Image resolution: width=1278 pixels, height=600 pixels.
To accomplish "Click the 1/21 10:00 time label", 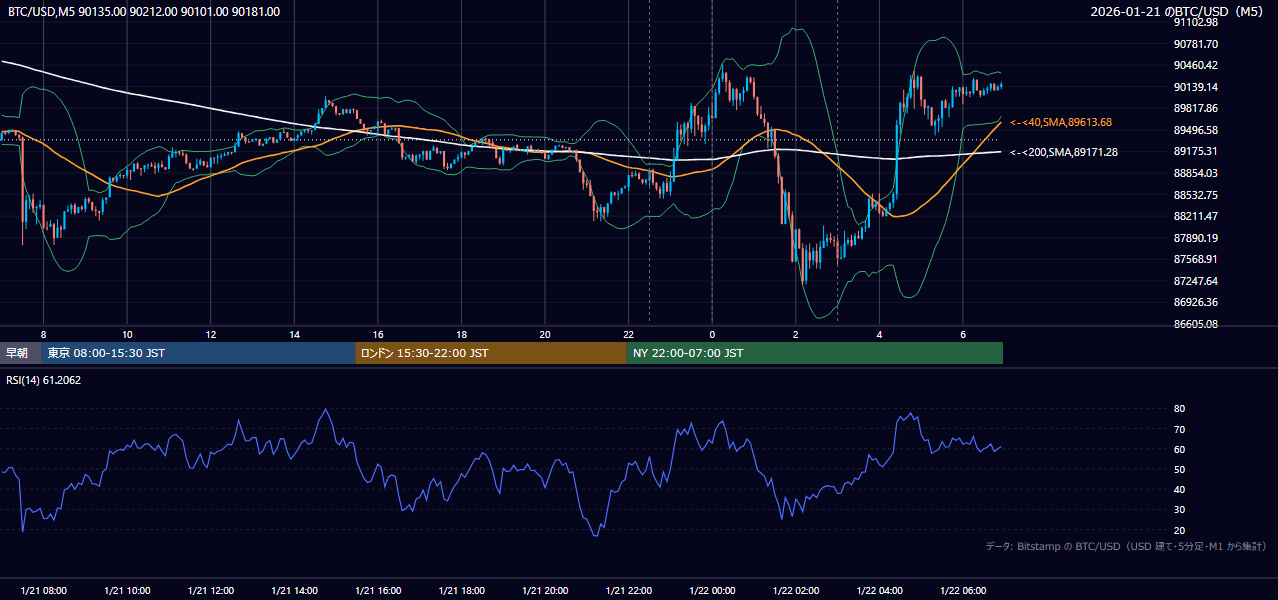I will pos(127,591).
